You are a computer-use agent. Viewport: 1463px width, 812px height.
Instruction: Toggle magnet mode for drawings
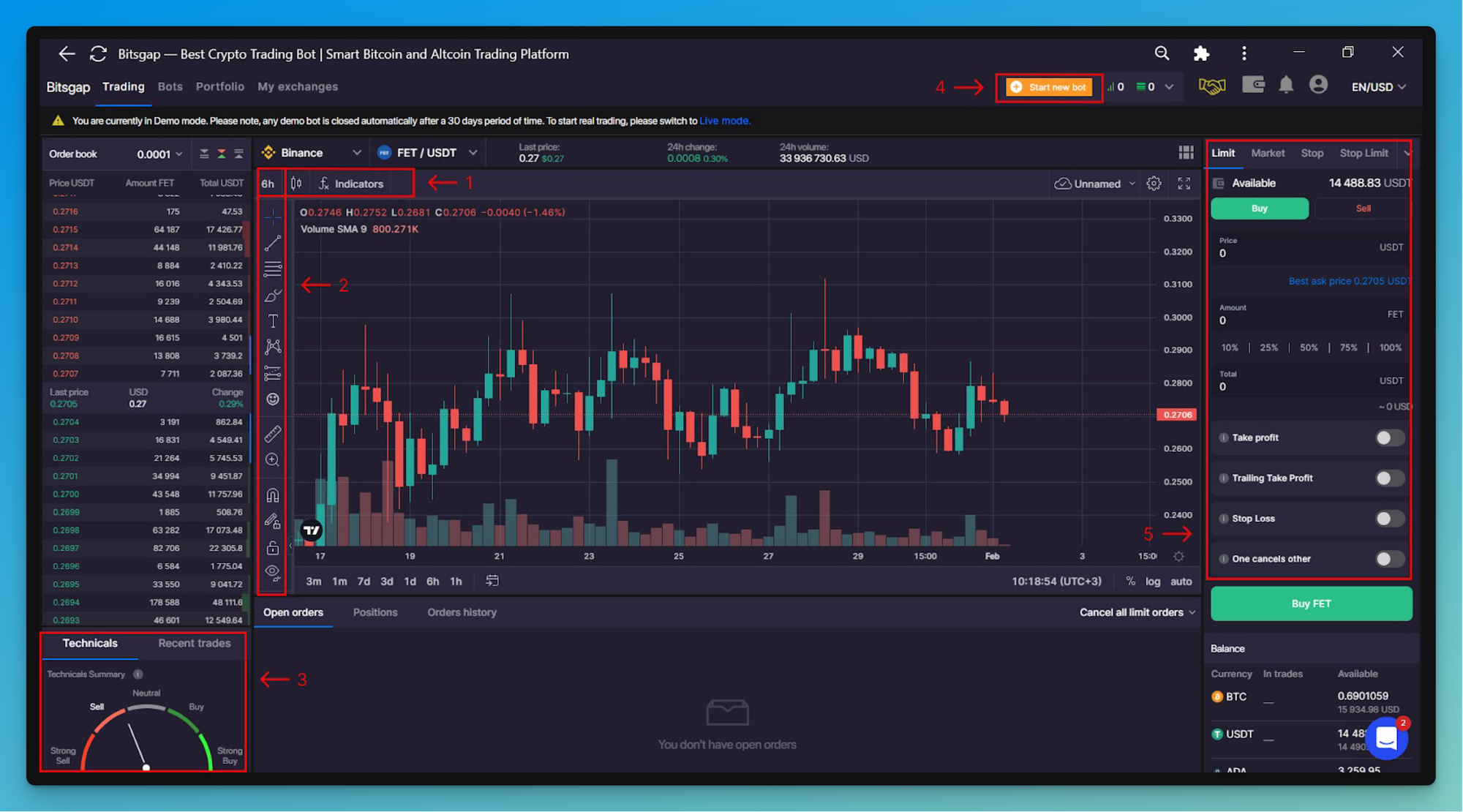(x=272, y=495)
